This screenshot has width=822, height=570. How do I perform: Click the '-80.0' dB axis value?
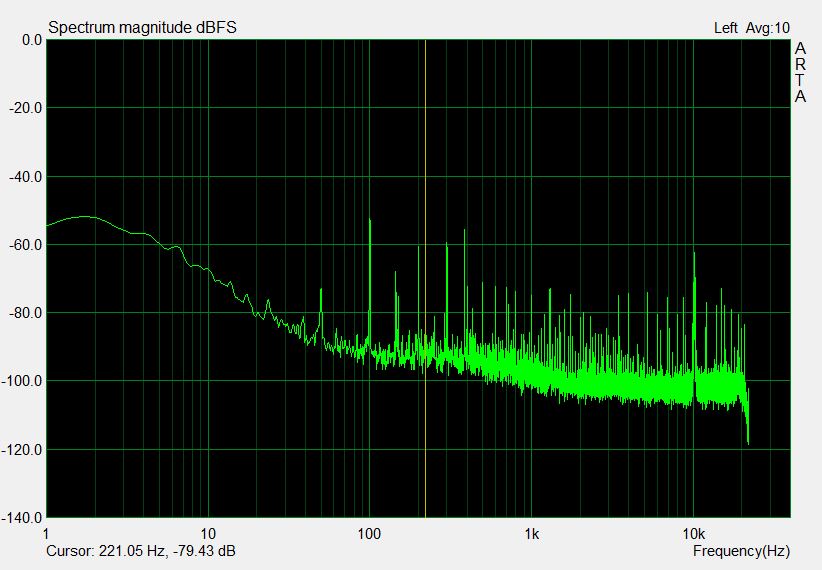(25, 313)
